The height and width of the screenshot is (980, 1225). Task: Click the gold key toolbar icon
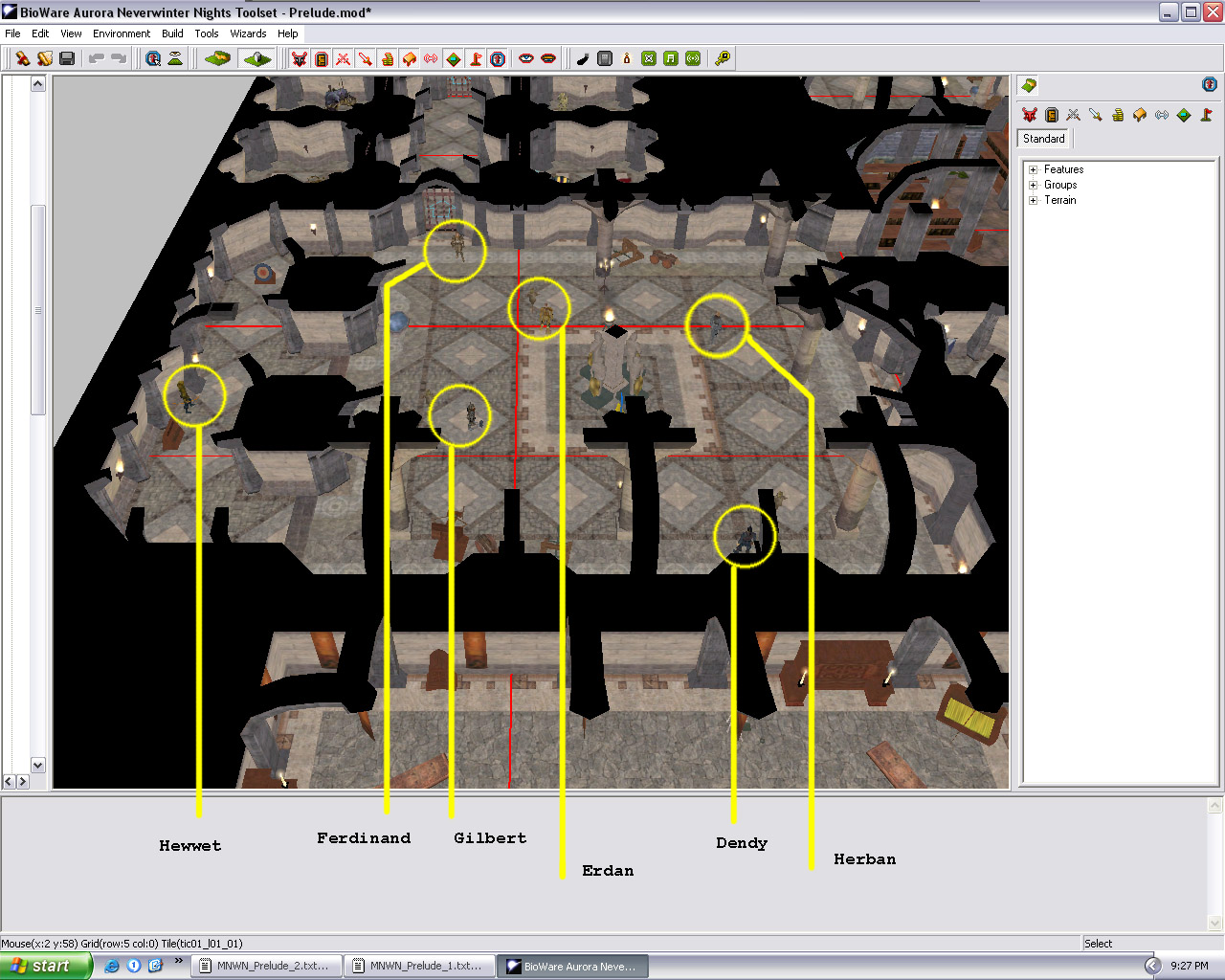pos(723,58)
